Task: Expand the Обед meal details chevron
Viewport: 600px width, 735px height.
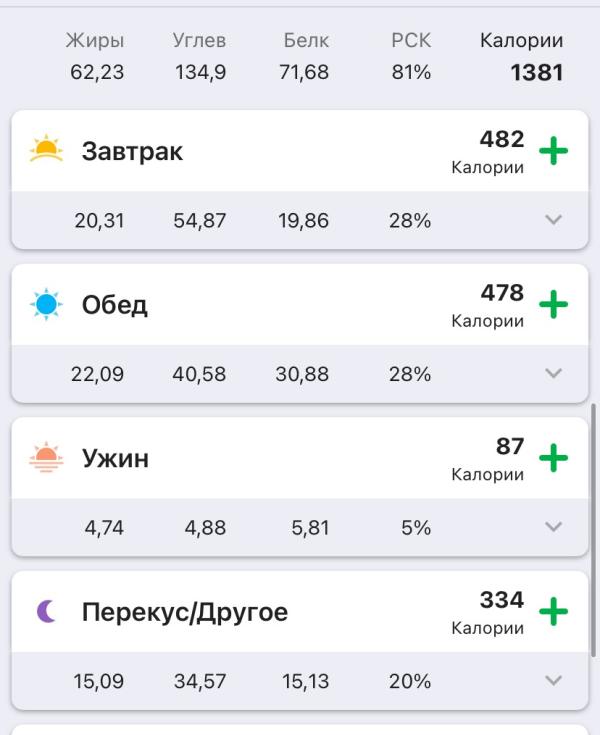Action: click(553, 374)
